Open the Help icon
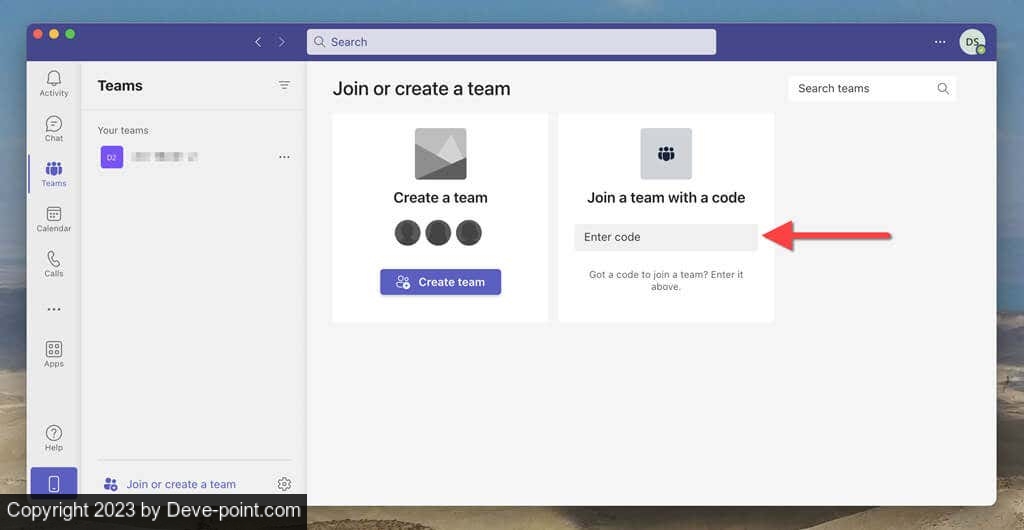The width and height of the screenshot is (1024, 530). coord(54,438)
